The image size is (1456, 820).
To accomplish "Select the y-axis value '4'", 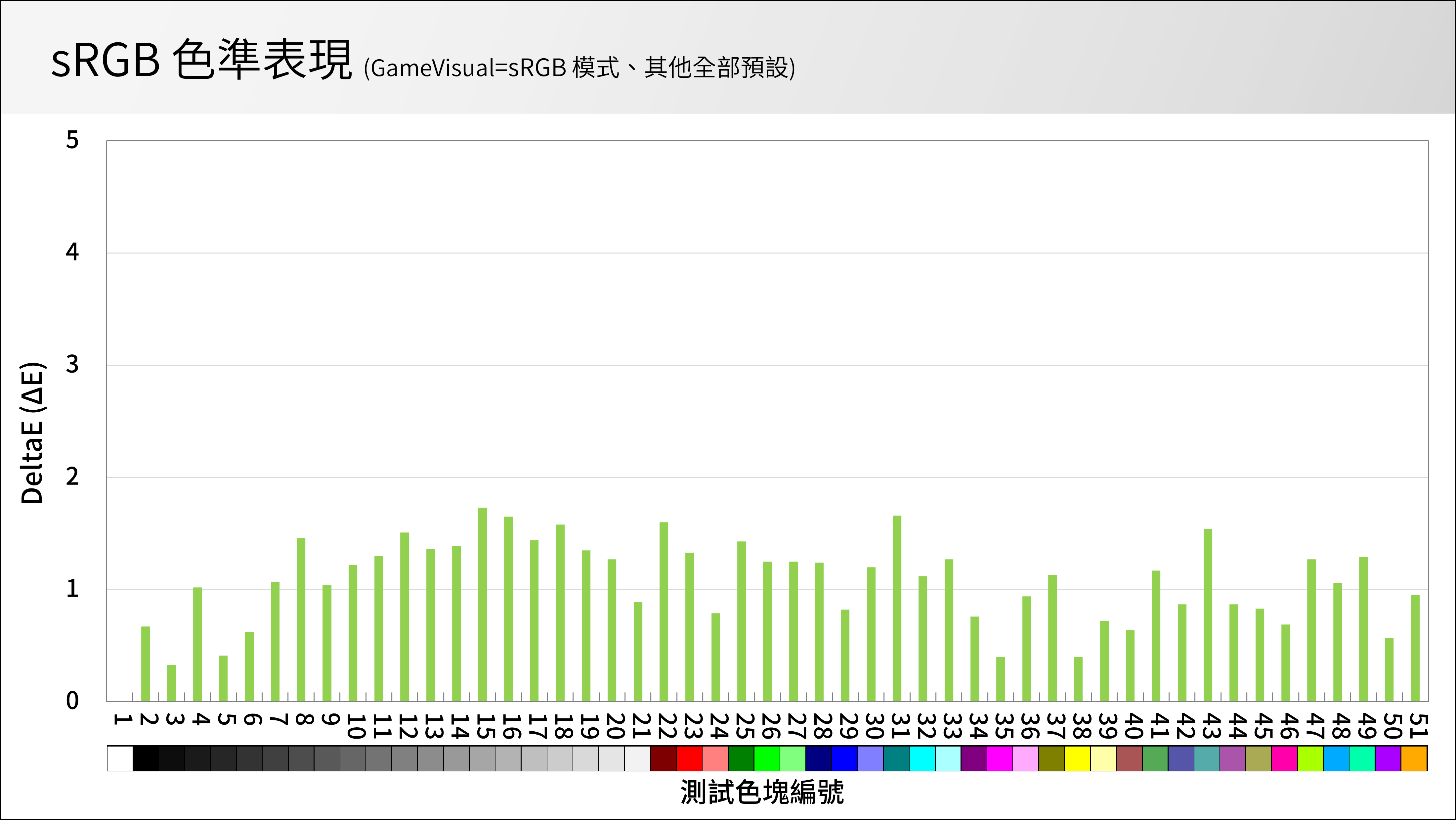I will [72, 252].
